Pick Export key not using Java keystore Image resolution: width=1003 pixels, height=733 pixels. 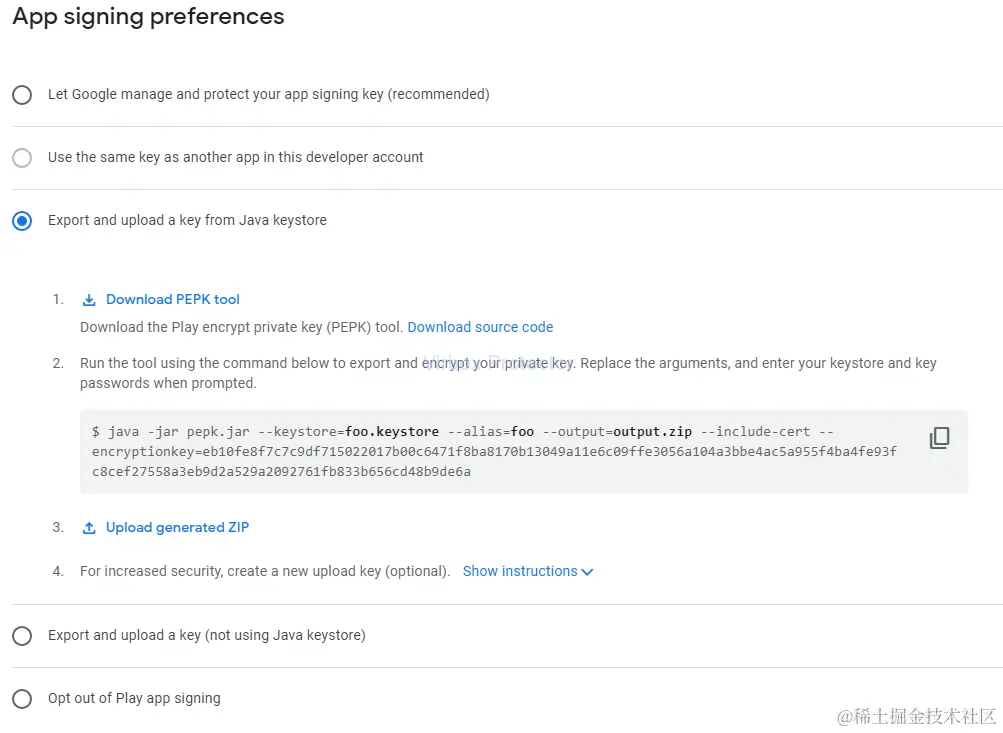[22, 636]
